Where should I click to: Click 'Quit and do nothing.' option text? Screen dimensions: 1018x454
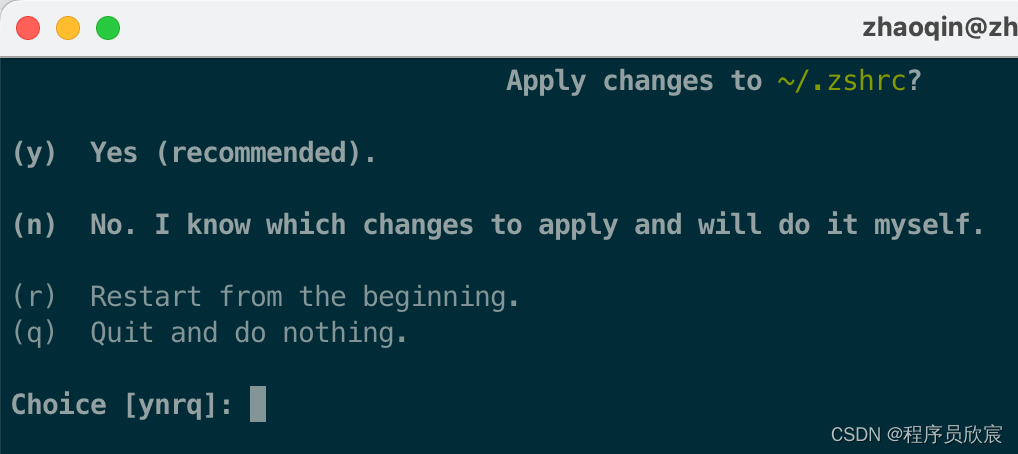(249, 333)
